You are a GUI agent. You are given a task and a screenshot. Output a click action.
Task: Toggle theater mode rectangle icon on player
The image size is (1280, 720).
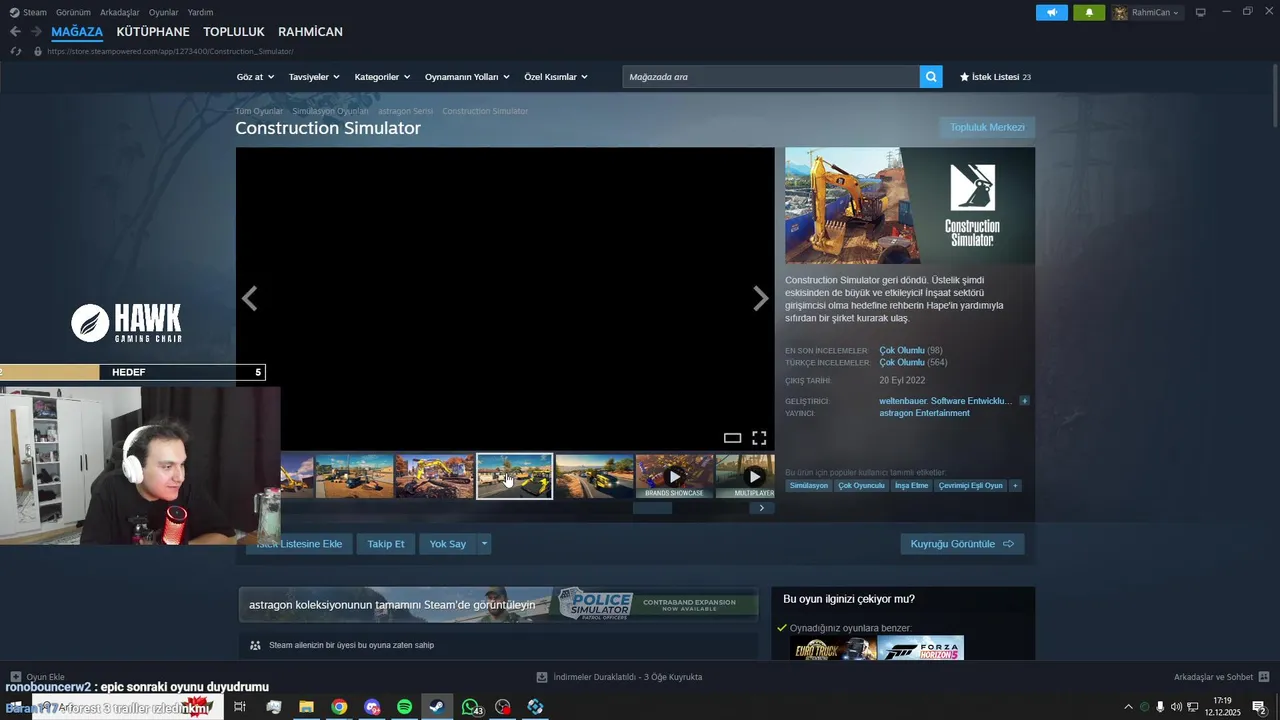732,438
